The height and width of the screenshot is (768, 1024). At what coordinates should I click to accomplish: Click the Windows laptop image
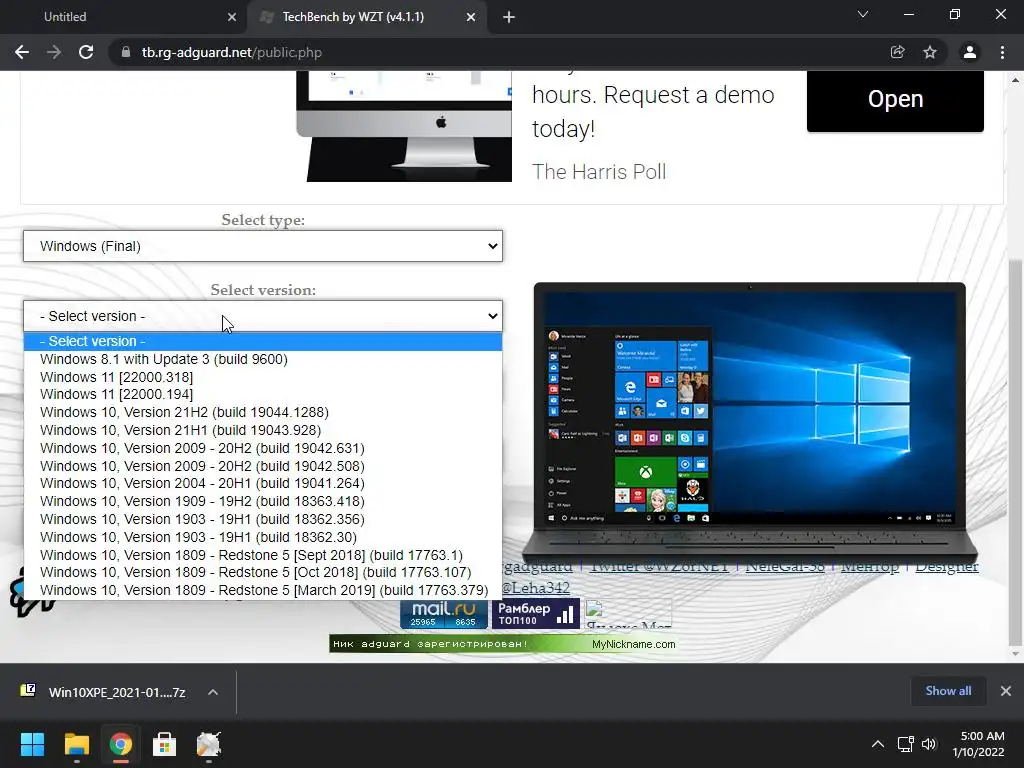point(750,421)
